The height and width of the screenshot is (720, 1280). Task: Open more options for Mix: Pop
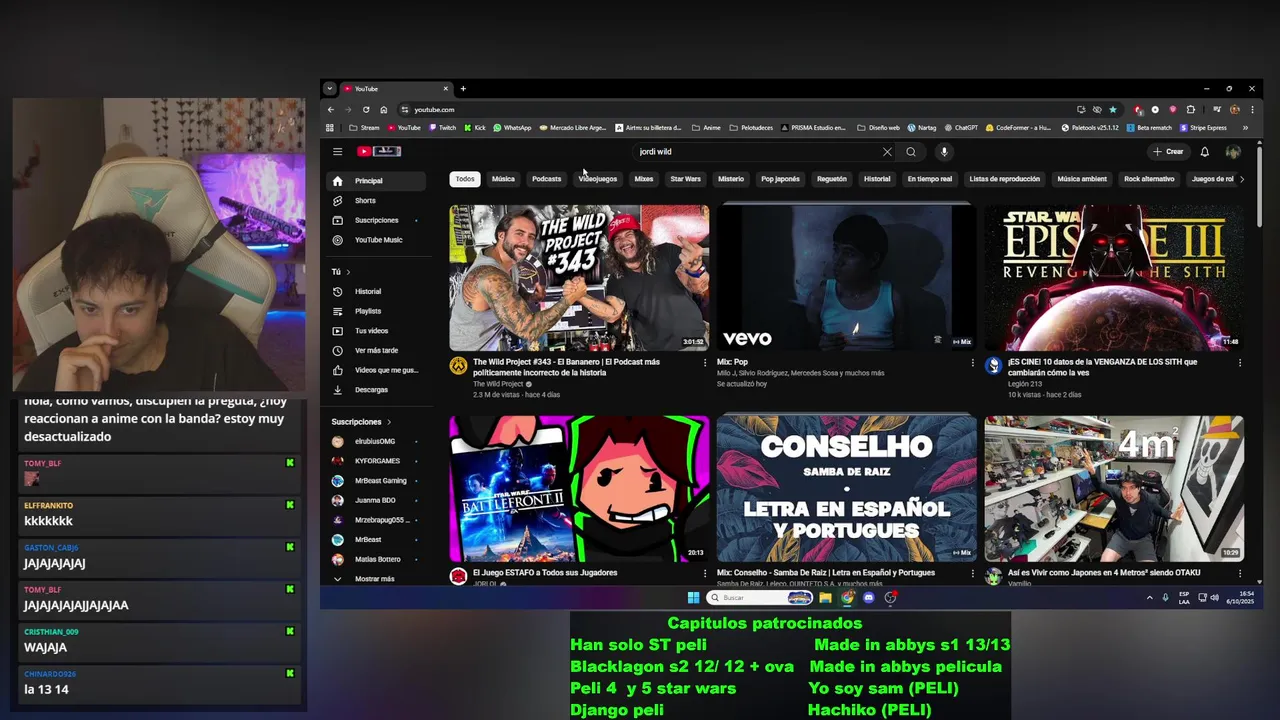[x=972, y=363]
